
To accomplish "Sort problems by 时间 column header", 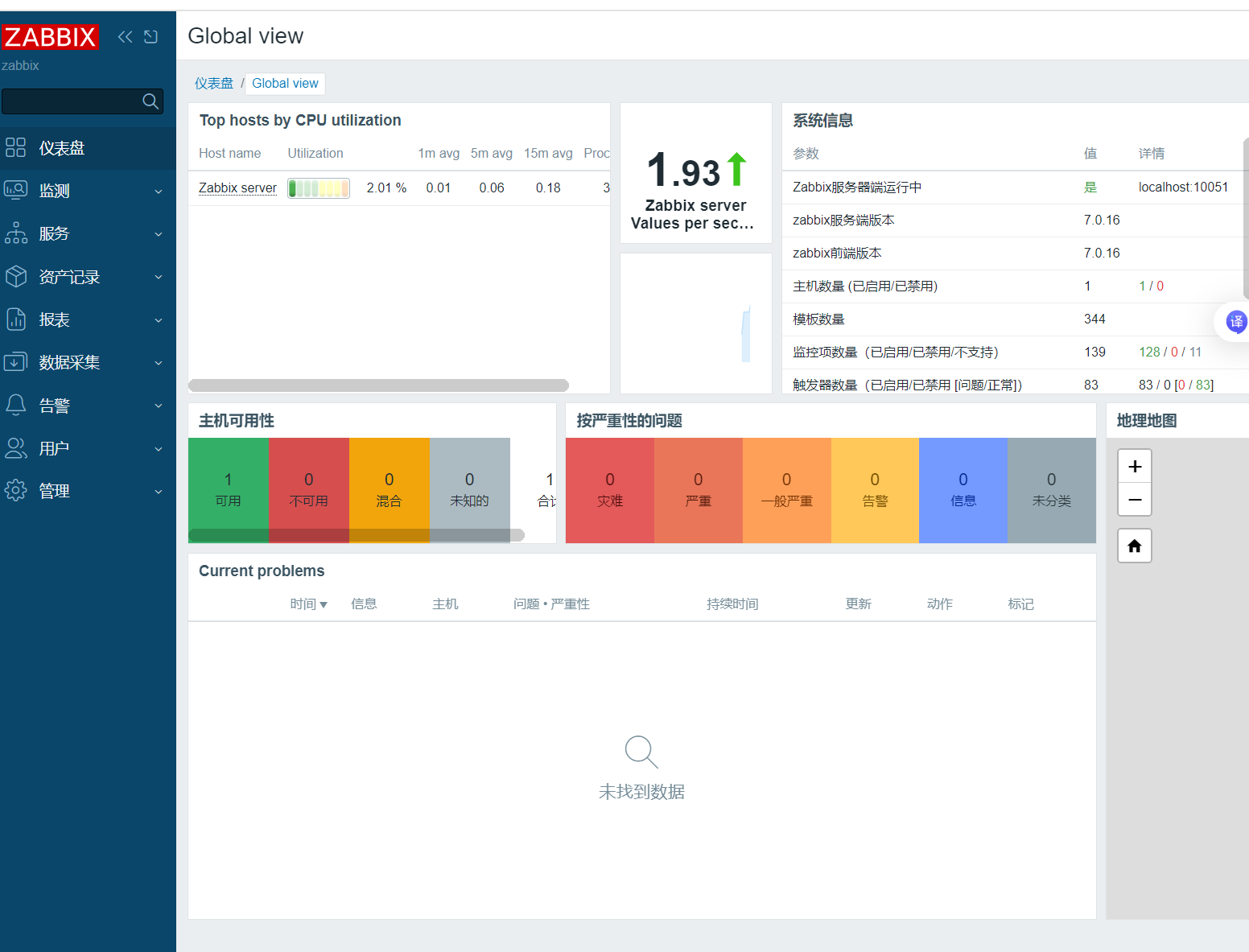I will pyautogui.click(x=308, y=604).
